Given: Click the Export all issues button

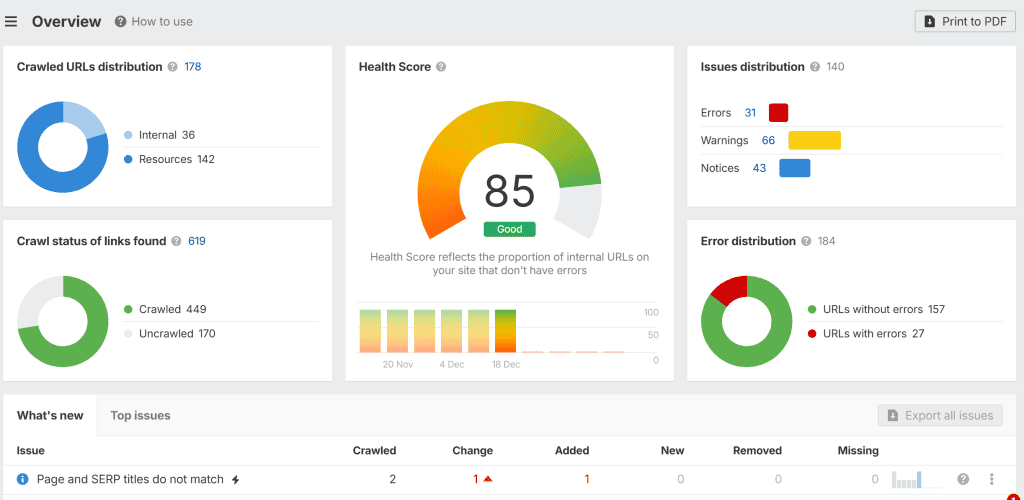Looking at the screenshot, I should pyautogui.click(x=940, y=415).
